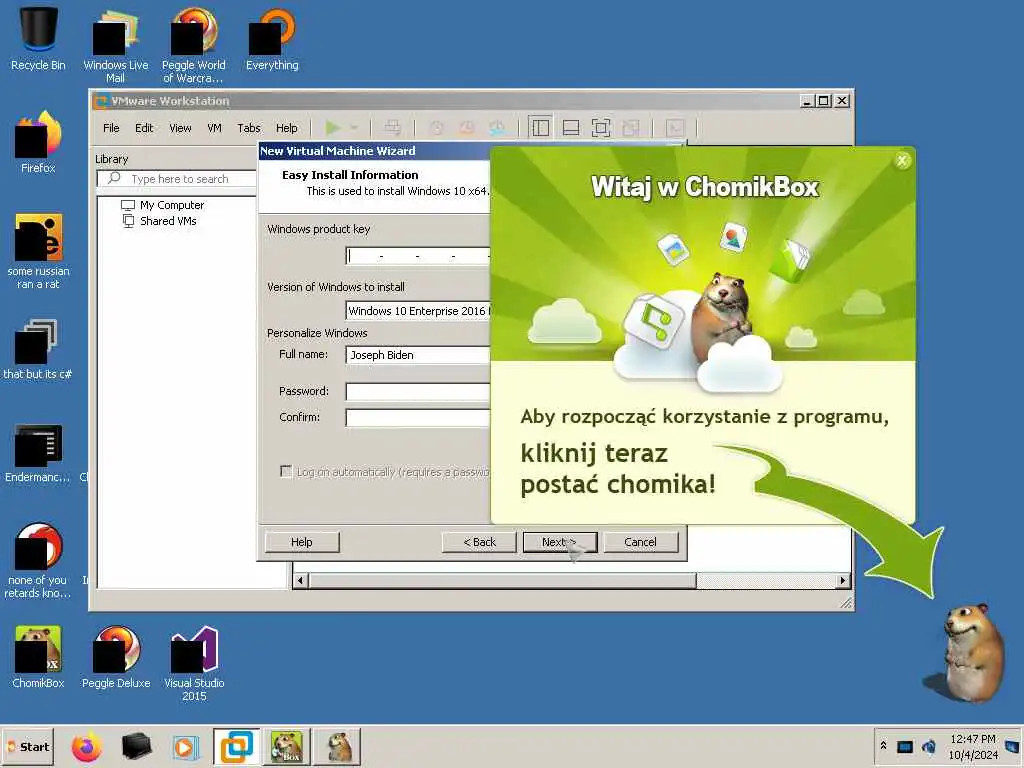The height and width of the screenshot is (768, 1024).
Task: Click the Start button
Action: (x=28, y=747)
